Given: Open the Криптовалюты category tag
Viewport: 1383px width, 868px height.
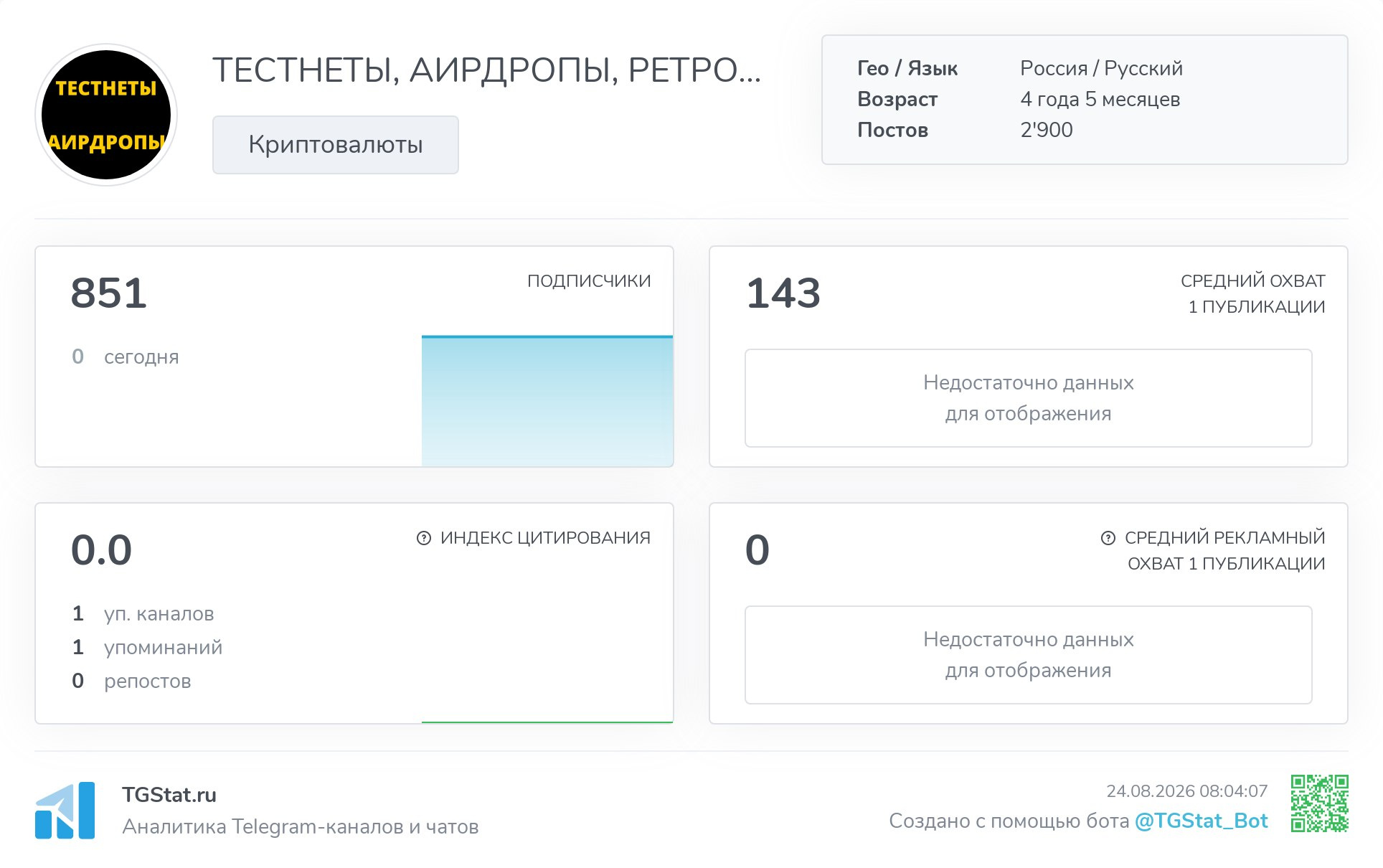Looking at the screenshot, I should (x=336, y=145).
